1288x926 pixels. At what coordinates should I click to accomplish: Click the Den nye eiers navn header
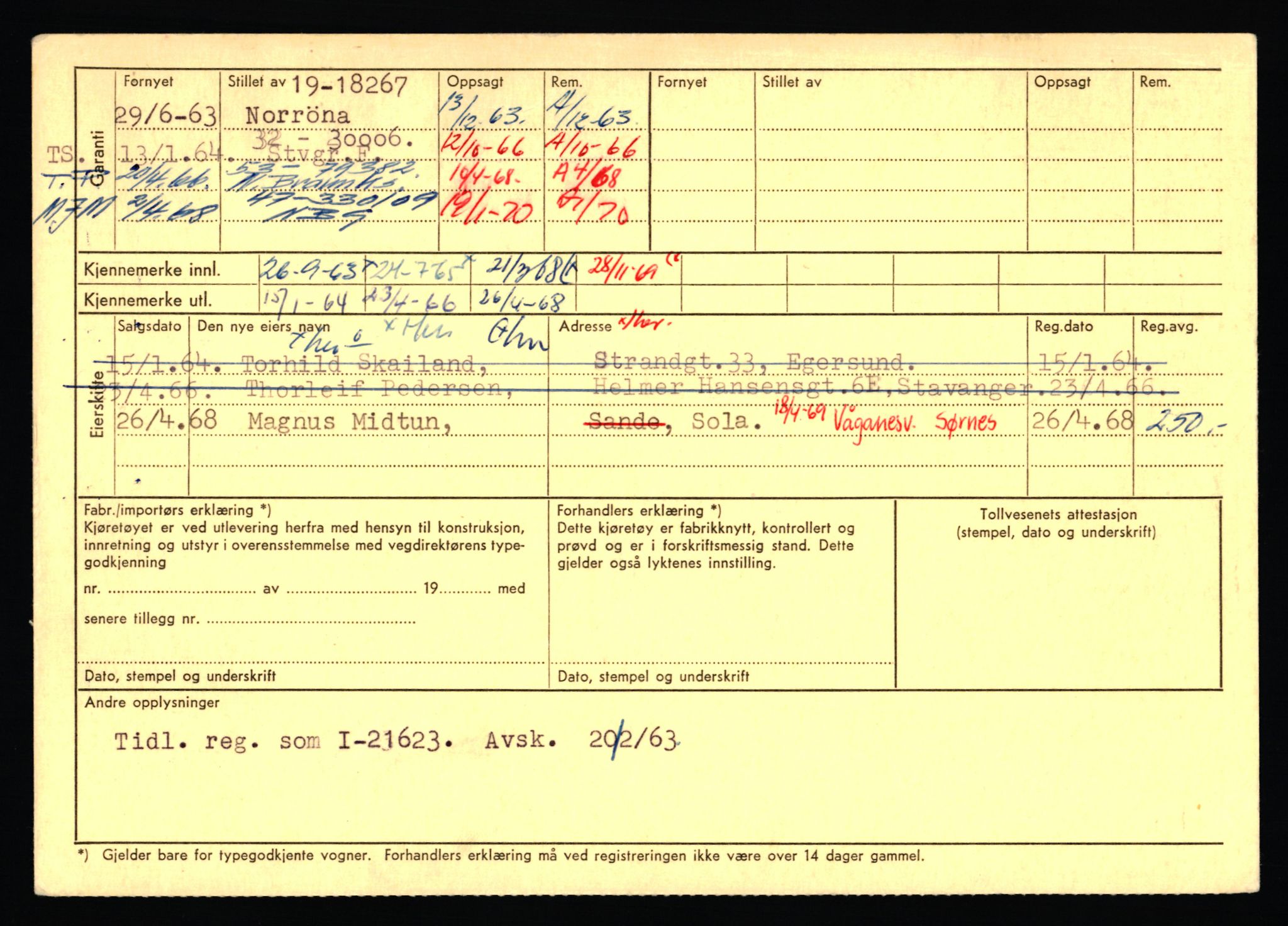click(x=263, y=326)
